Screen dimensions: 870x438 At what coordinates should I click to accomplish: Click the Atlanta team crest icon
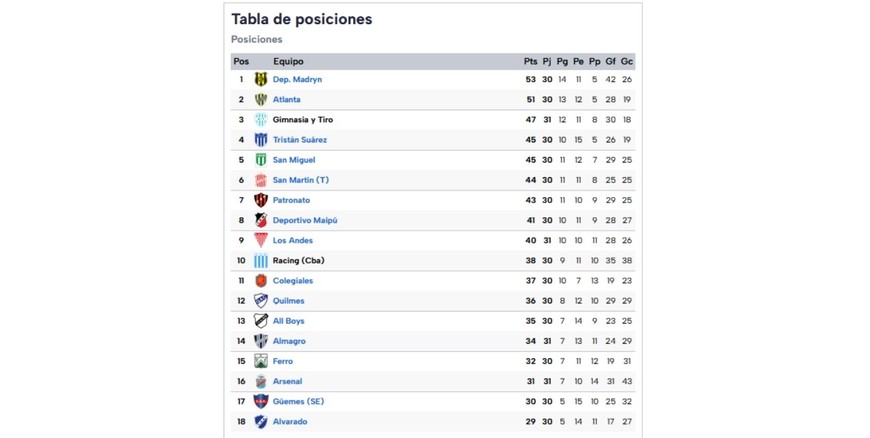point(261,99)
